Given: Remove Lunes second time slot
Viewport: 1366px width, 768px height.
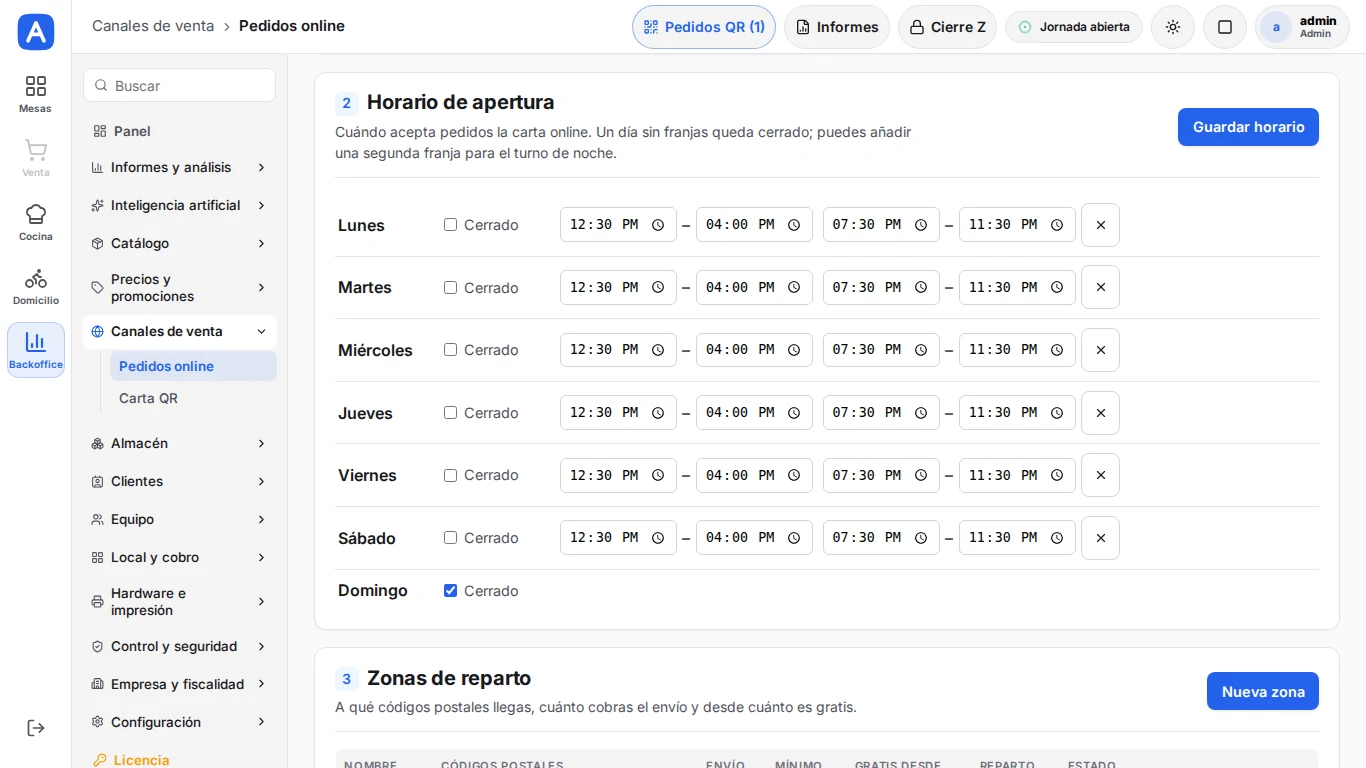Looking at the screenshot, I should click(x=1100, y=225).
